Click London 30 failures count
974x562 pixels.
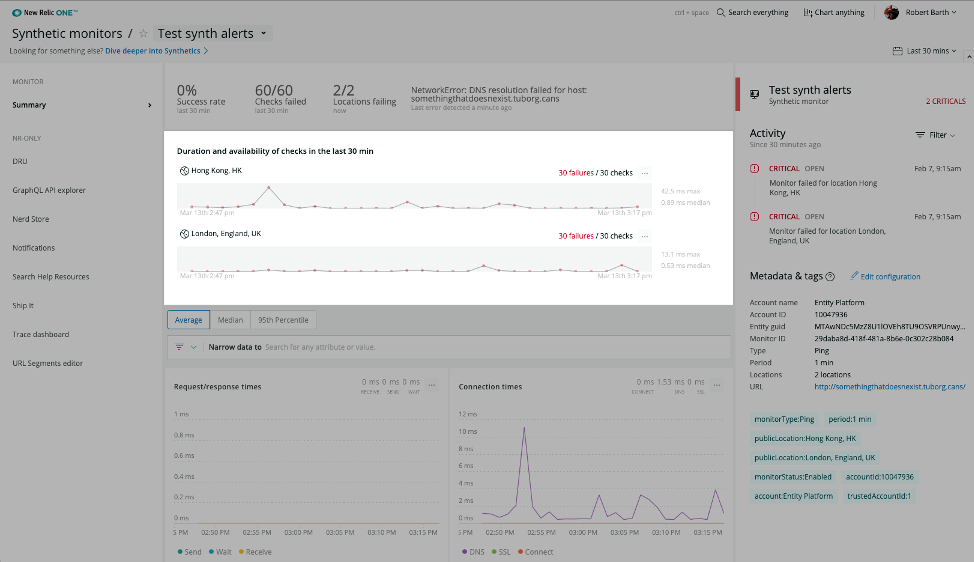point(576,236)
